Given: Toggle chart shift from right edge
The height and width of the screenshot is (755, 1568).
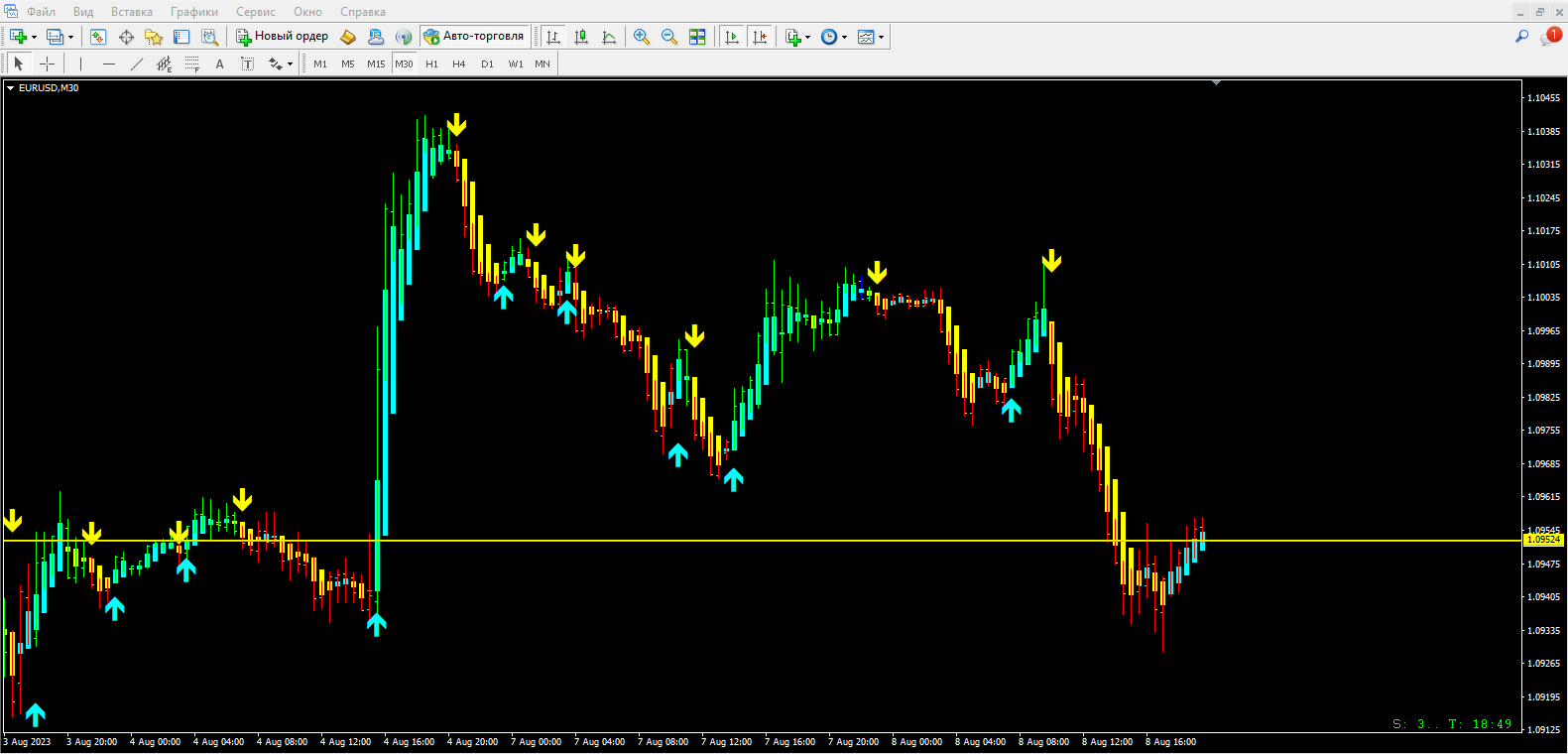Looking at the screenshot, I should coord(760,37).
